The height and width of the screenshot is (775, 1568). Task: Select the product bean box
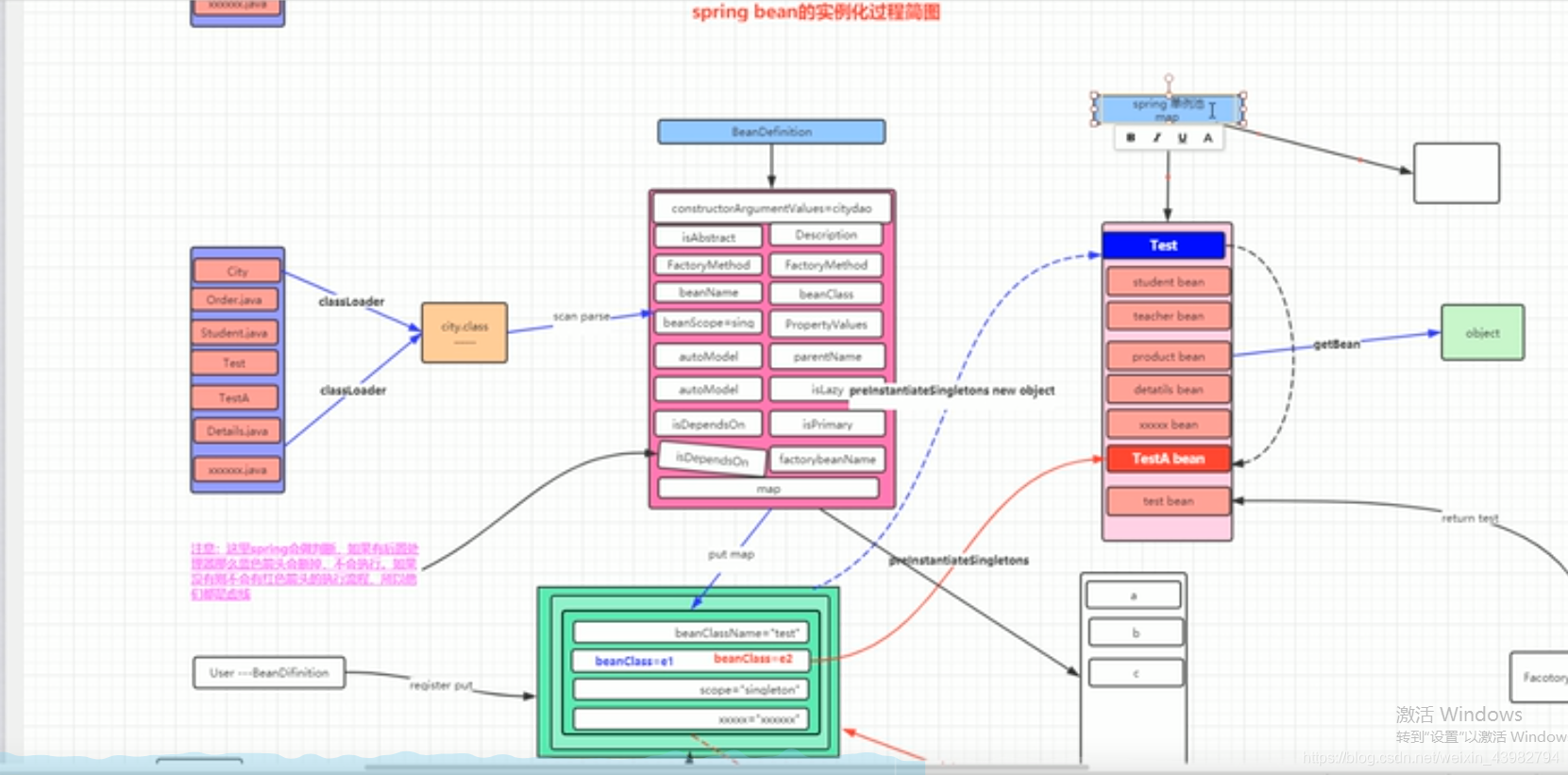click(x=1169, y=356)
